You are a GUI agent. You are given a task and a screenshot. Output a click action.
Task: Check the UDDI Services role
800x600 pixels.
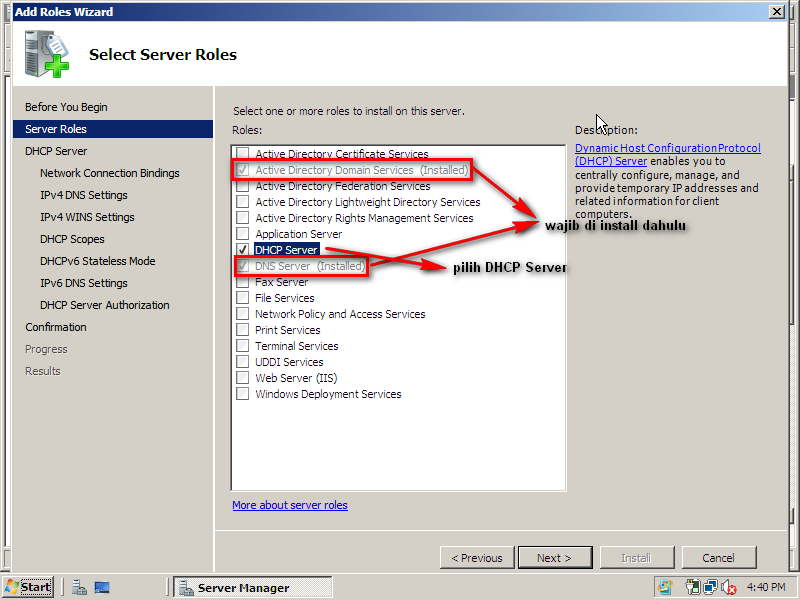point(242,362)
